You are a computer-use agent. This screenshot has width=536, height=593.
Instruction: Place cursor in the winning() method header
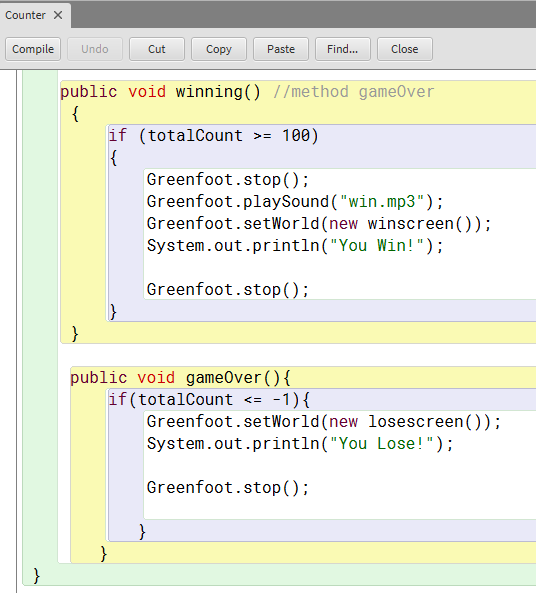click(160, 92)
